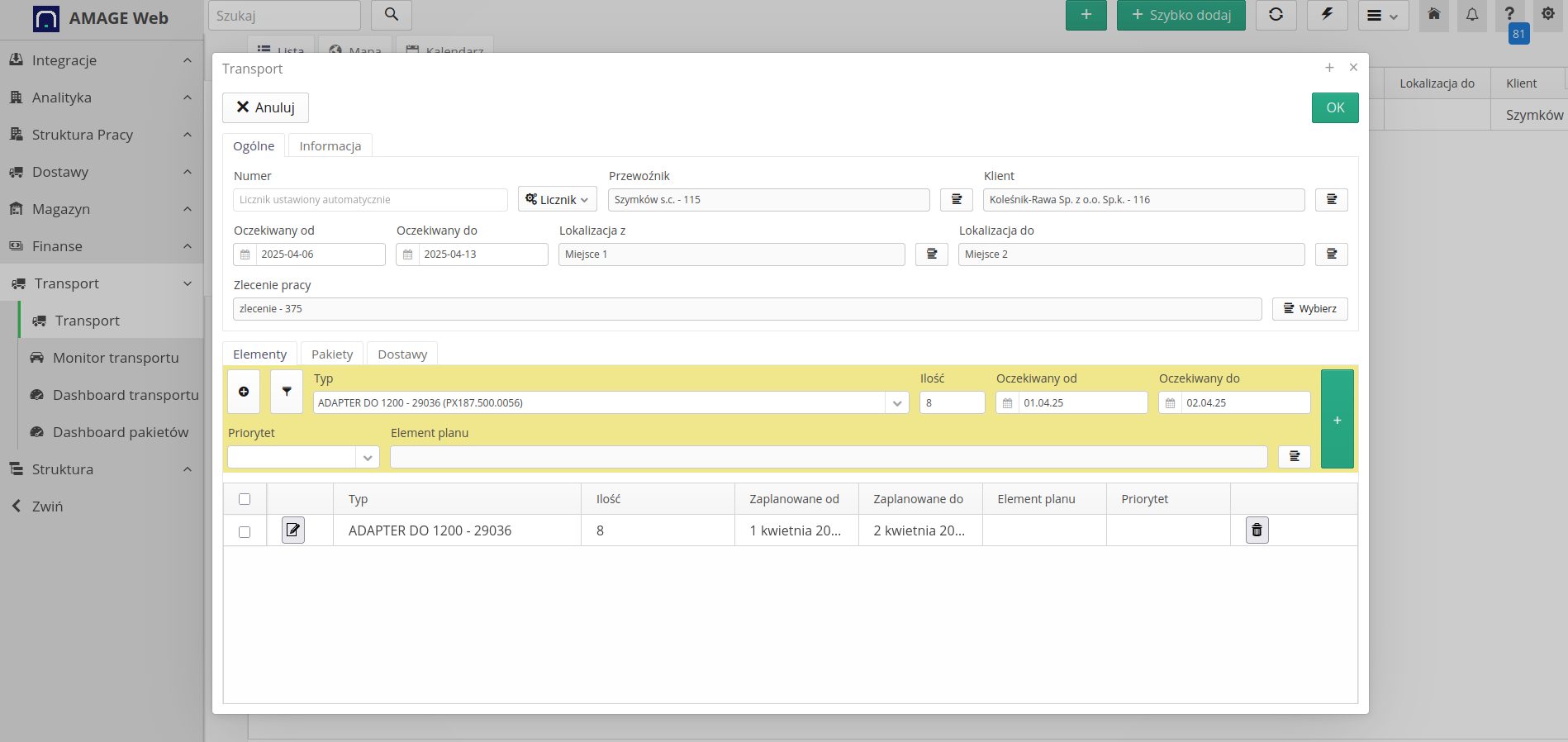
Task: Click the refresh icon in top toolbar
Action: (x=1276, y=15)
